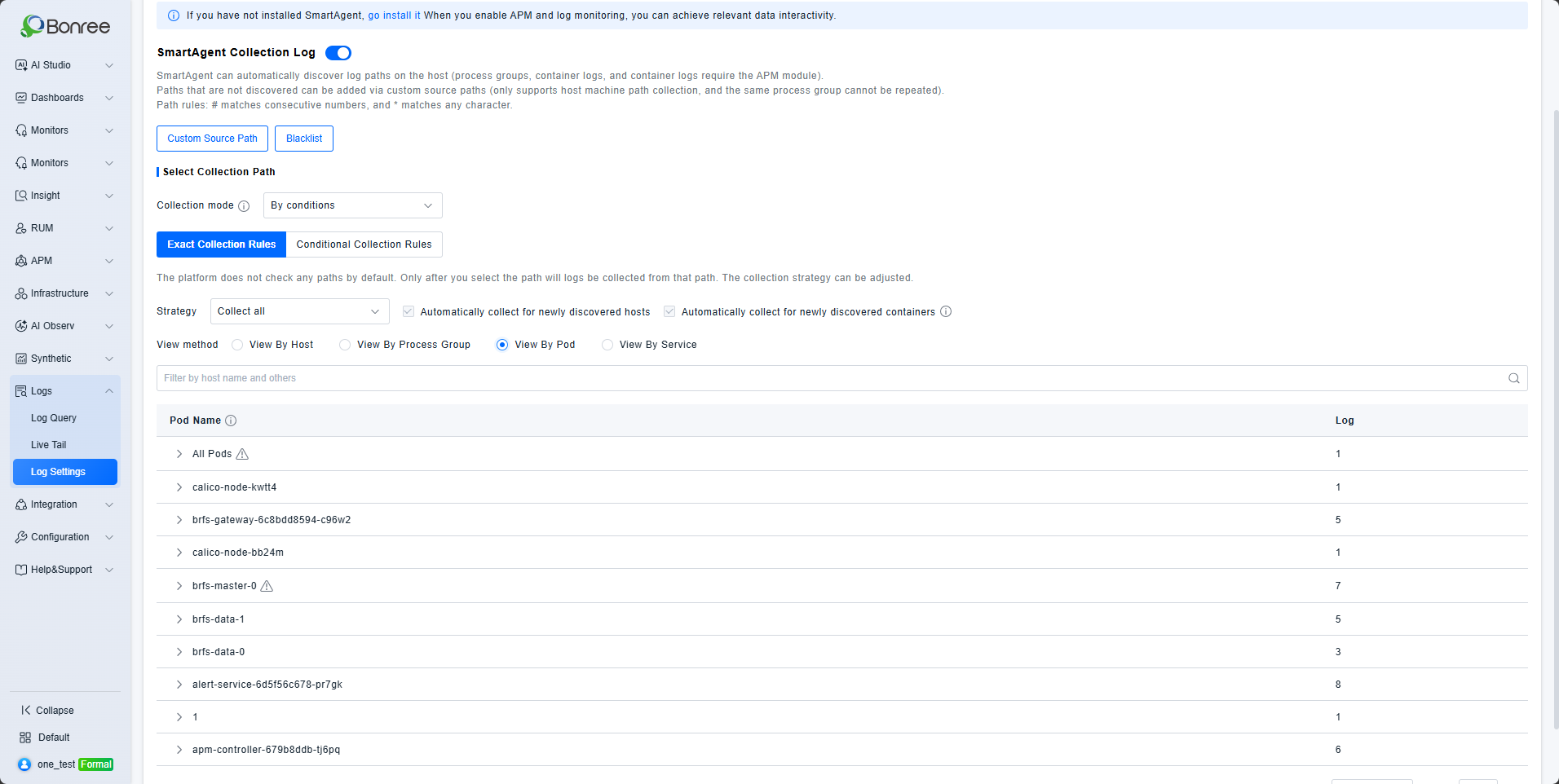Viewport: 1559px width, 784px height.
Task: Click the Synthetic sidebar icon
Action: (21, 359)
